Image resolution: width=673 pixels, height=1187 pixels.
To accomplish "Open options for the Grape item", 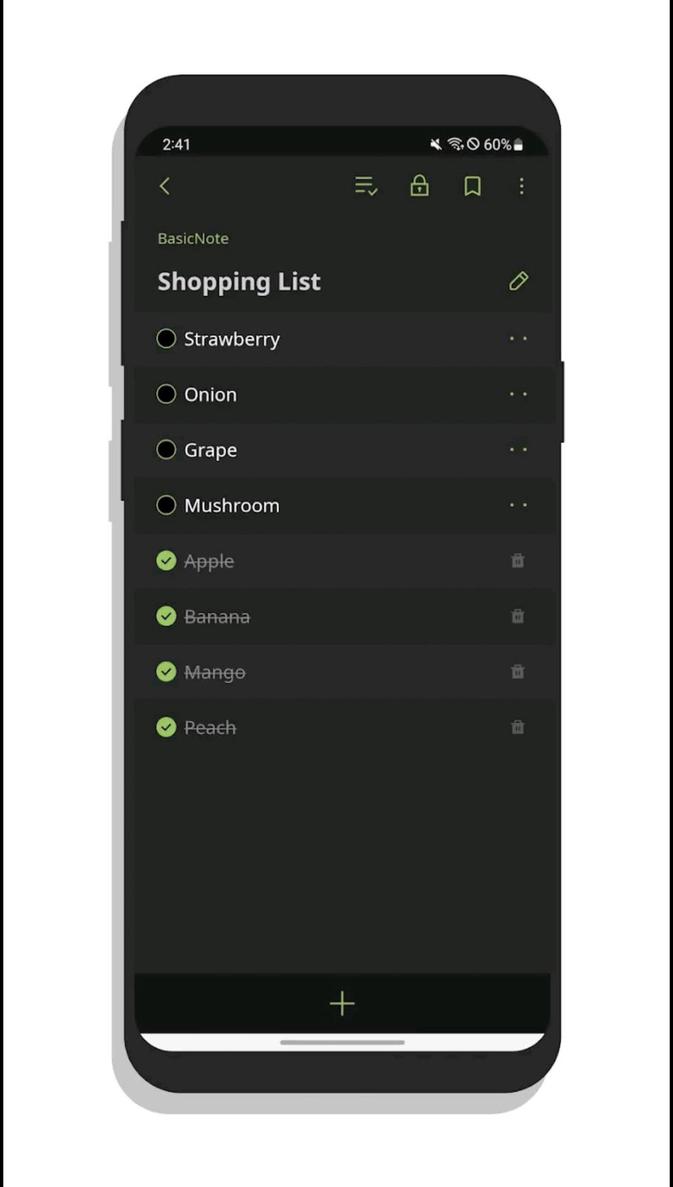I will click(518, 450).
